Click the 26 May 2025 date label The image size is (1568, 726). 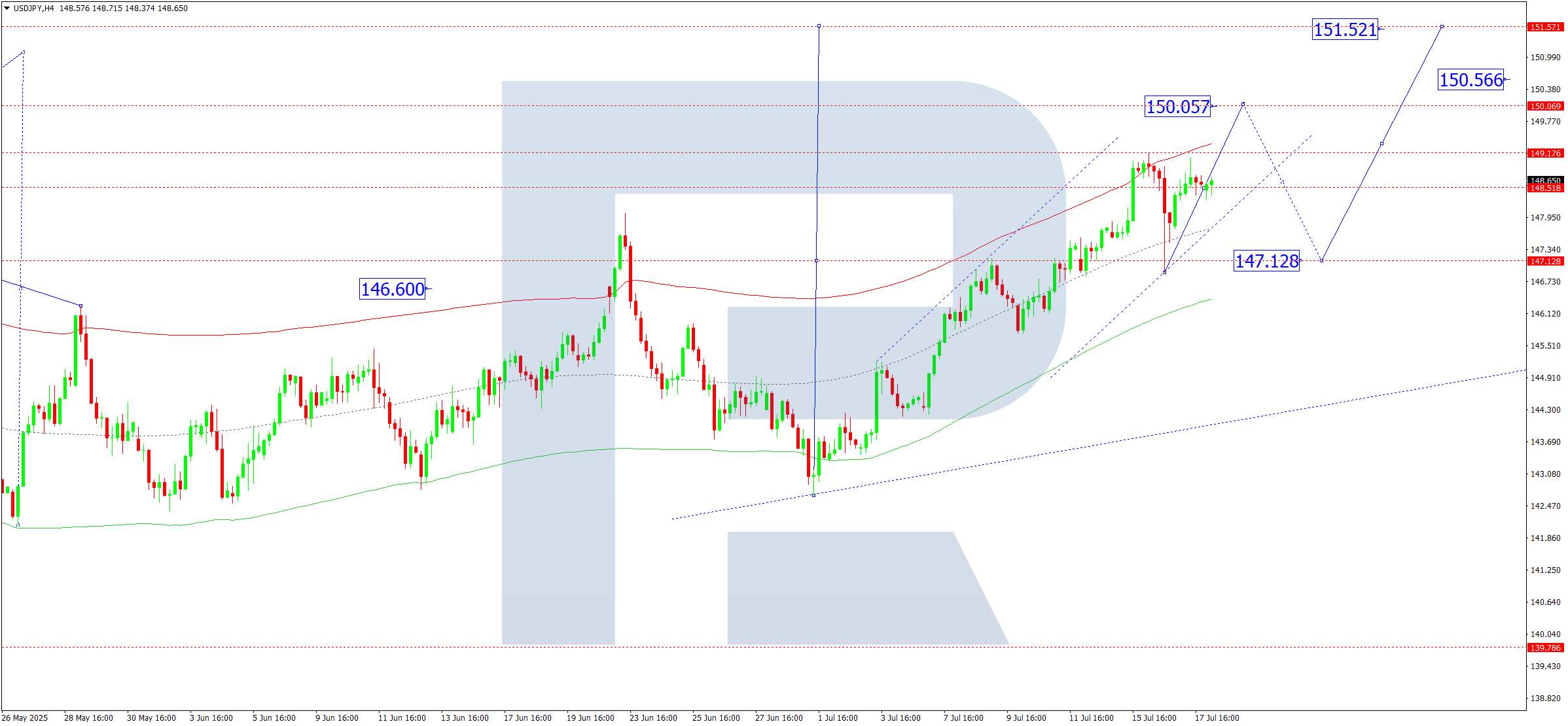(25, 717)
